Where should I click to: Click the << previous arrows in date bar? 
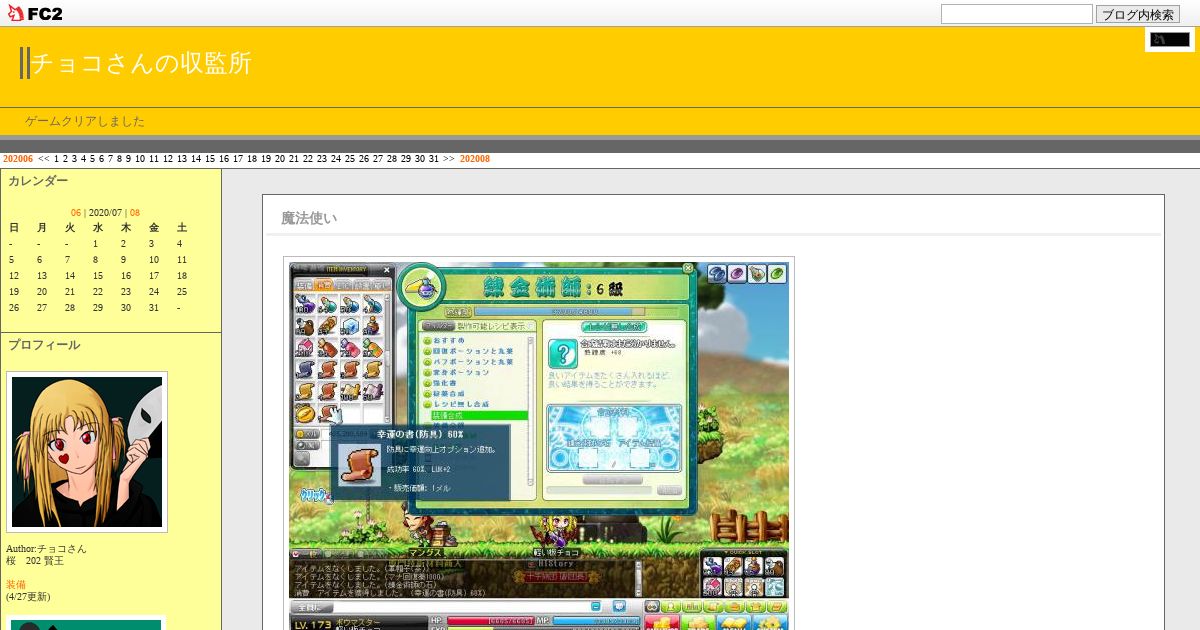coord(44,159)
